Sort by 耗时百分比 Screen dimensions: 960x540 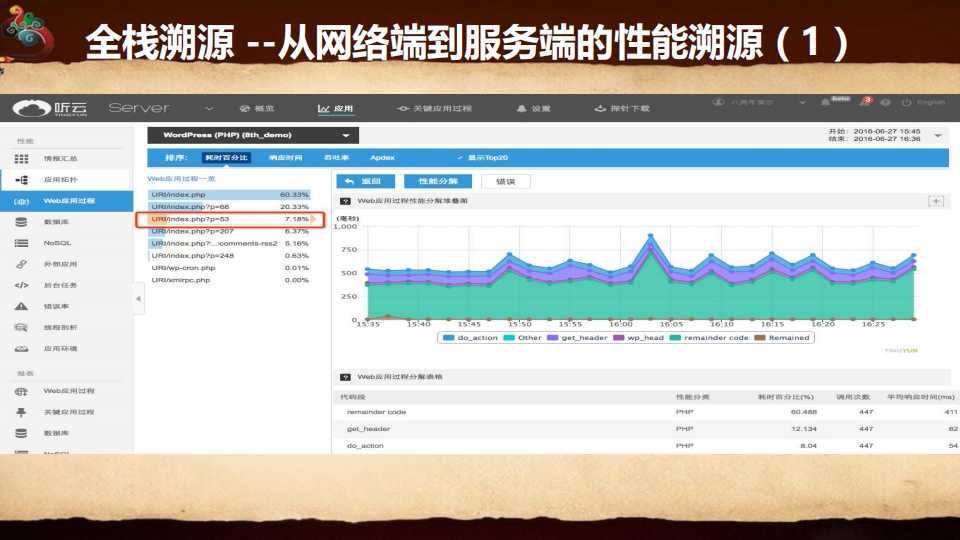[x=226, y=157]
